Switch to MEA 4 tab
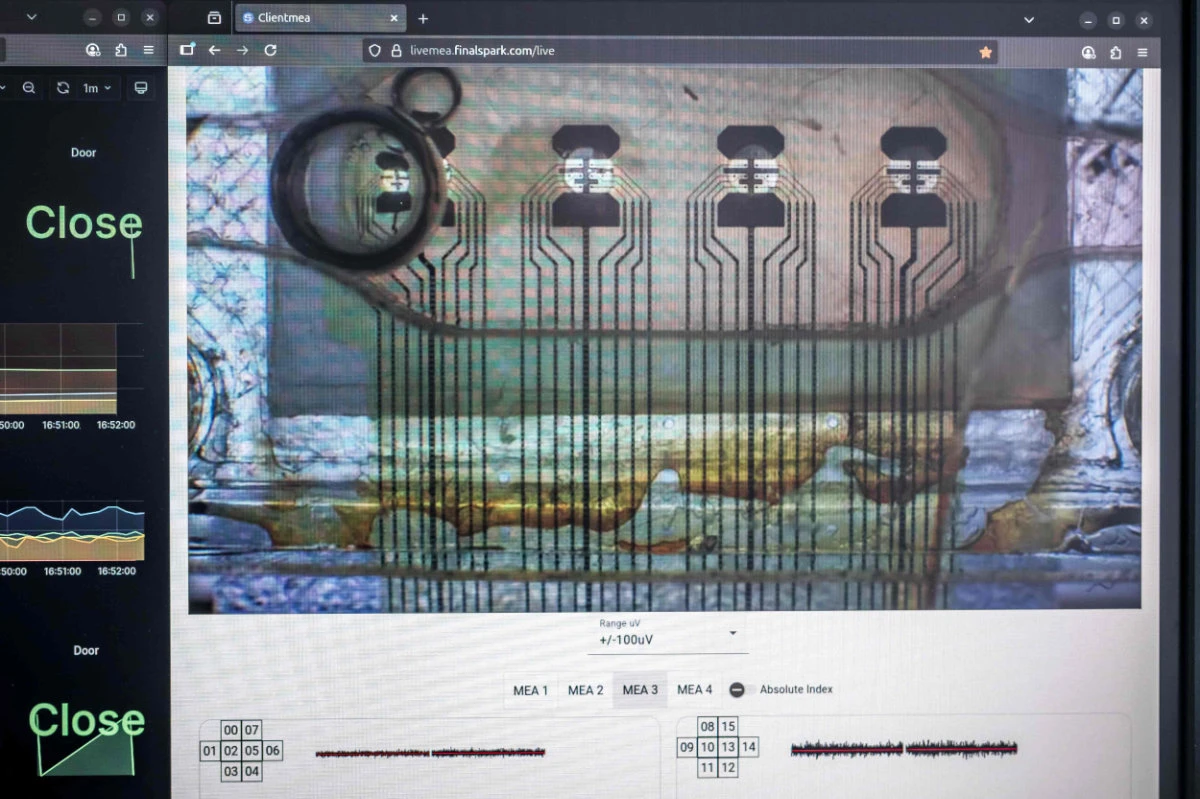The image size is (1200, 799). coord(695,689)
